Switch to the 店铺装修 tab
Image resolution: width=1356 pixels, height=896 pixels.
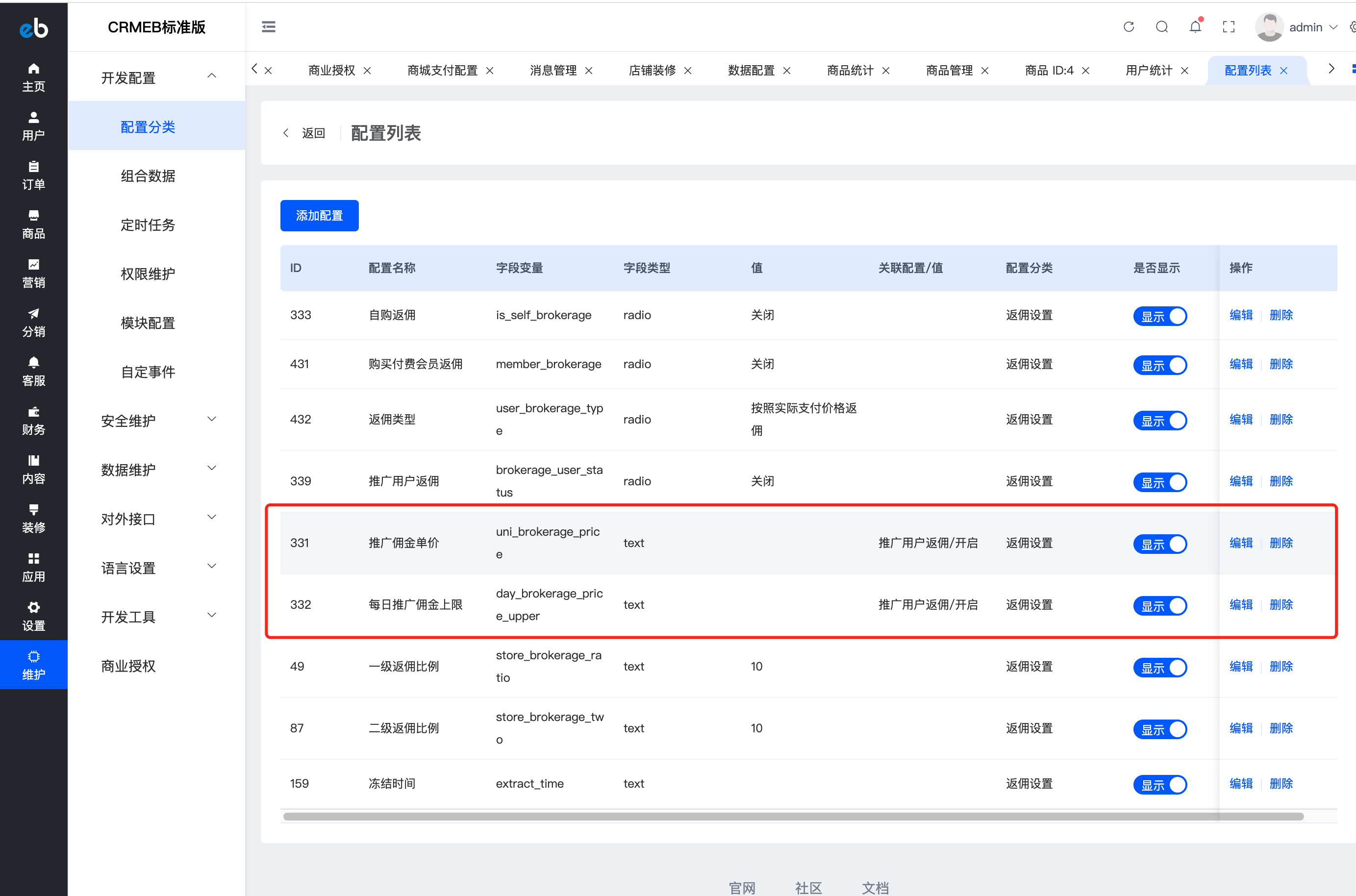pyautogui.click(x=652, y=70)
